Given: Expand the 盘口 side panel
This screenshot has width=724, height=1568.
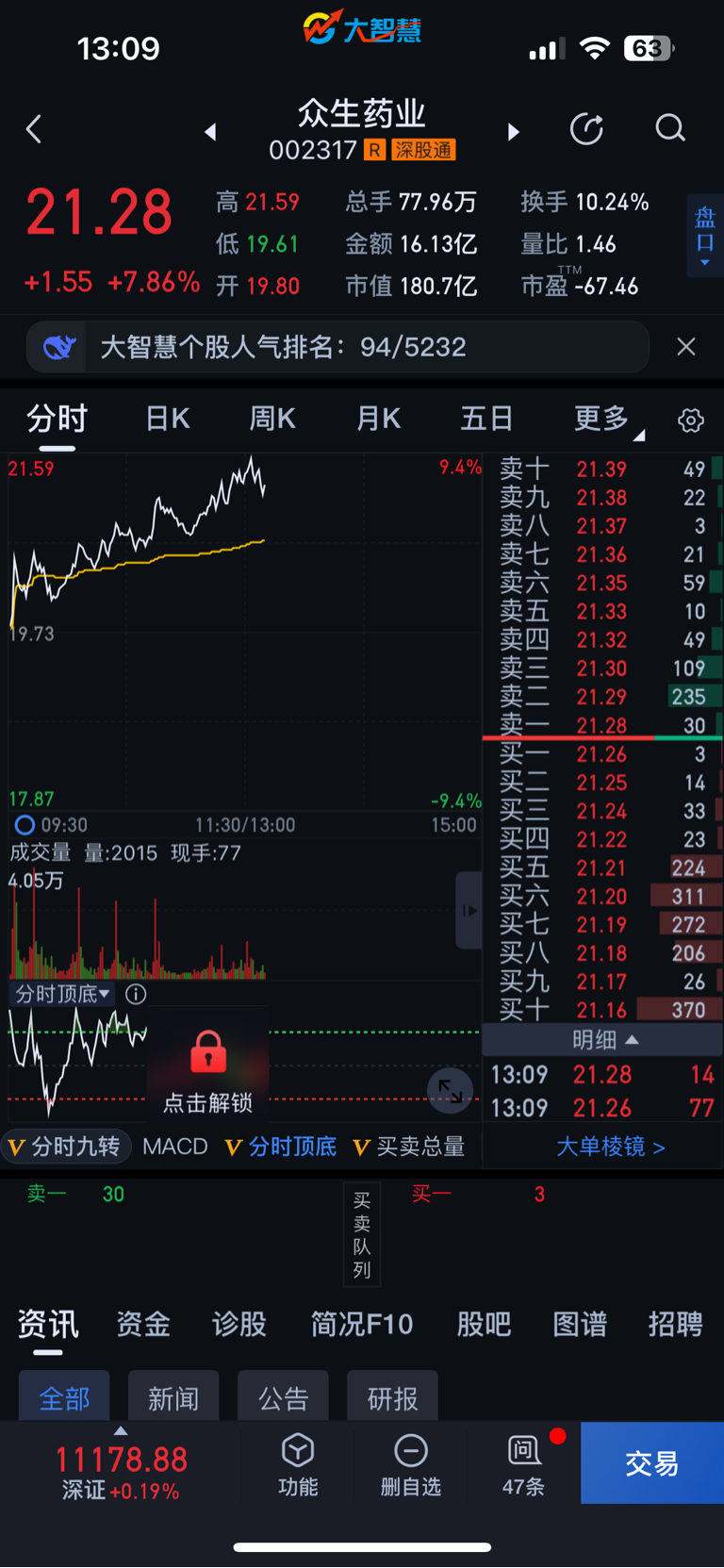Looking at the screenshot, I should click(704, 236).
